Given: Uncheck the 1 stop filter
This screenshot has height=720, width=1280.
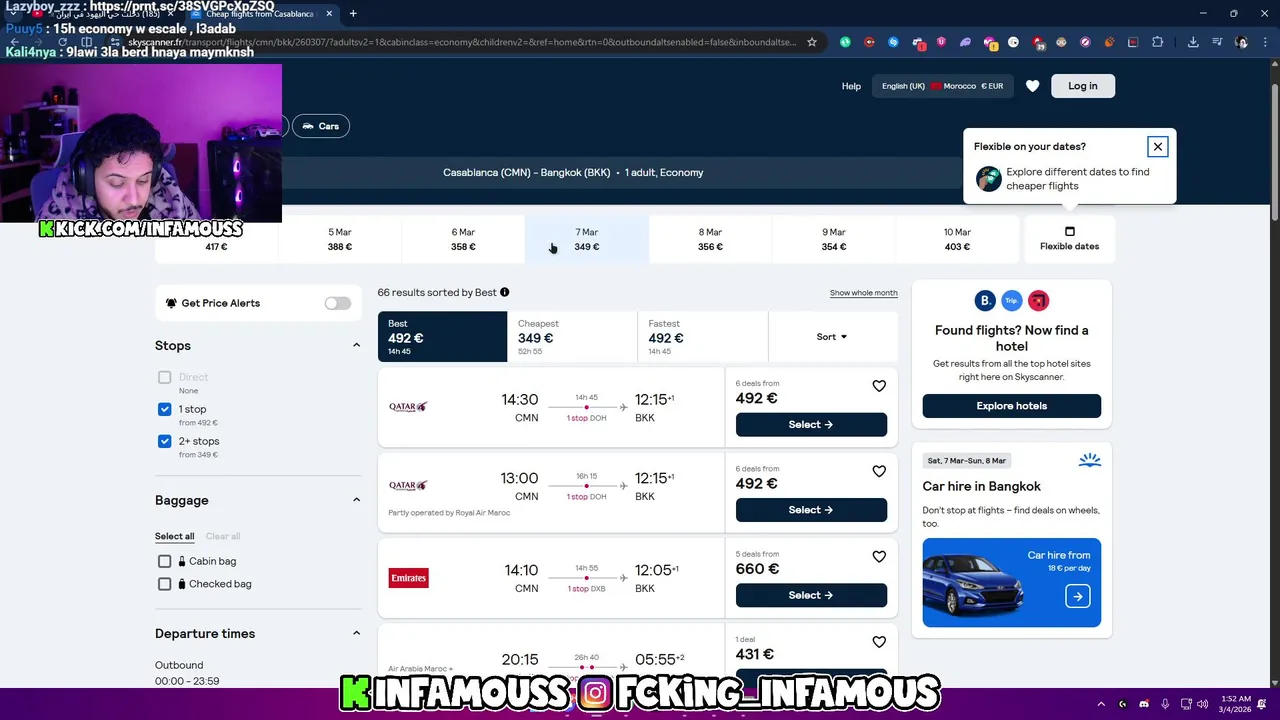Looking at the screenshot, I should pyautogui.click(x=164, y=409).
